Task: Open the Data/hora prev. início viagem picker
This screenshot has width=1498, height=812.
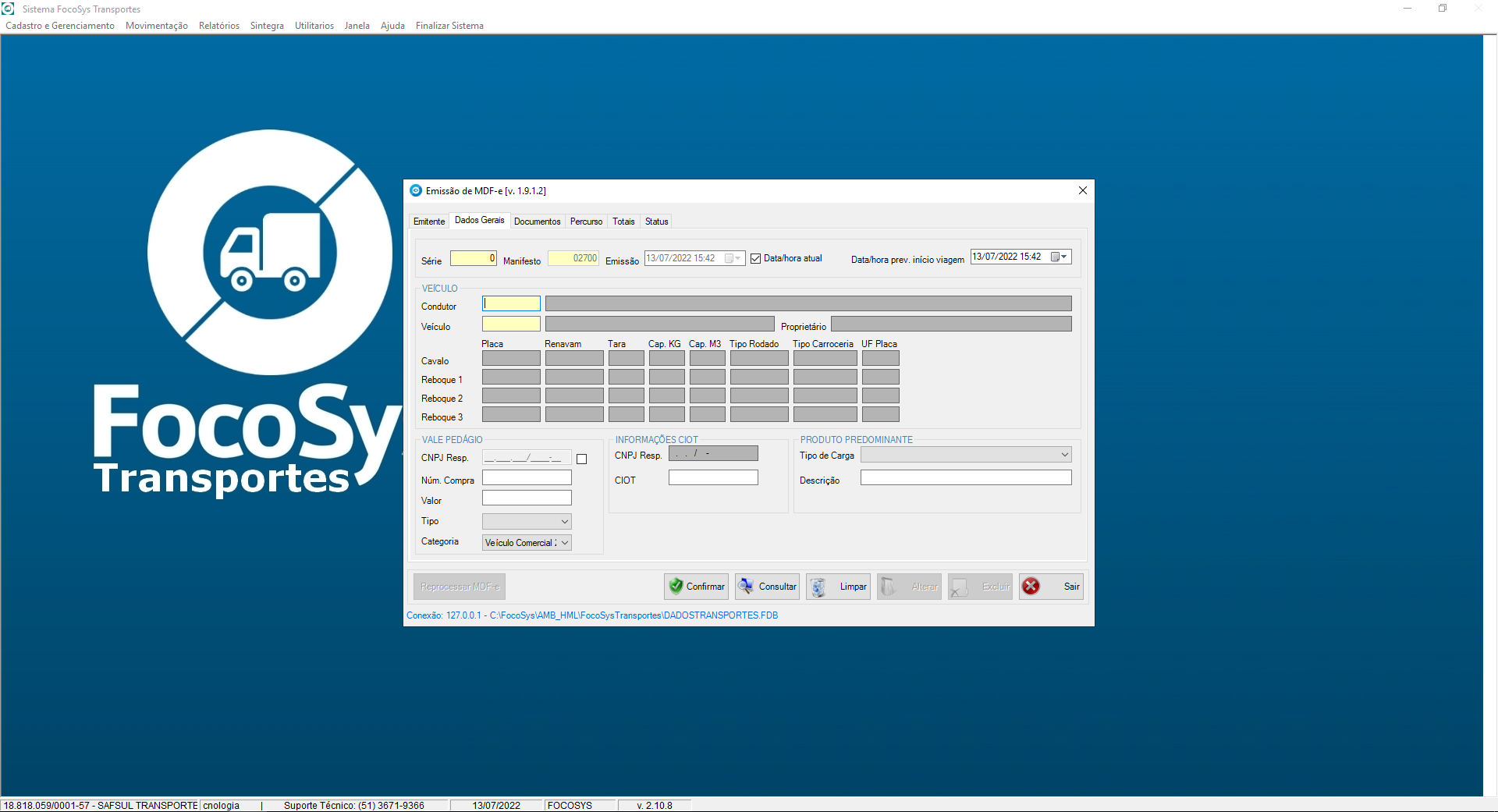Action: (1064, 257)
